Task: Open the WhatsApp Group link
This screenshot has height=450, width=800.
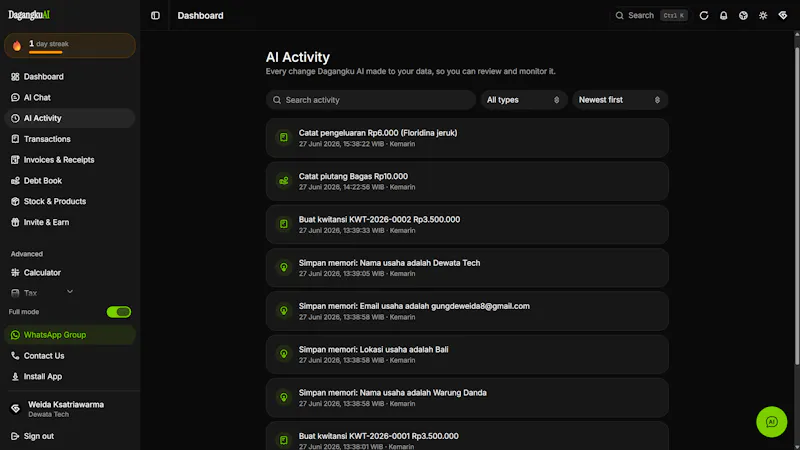Action: click(x=69, y=335)
